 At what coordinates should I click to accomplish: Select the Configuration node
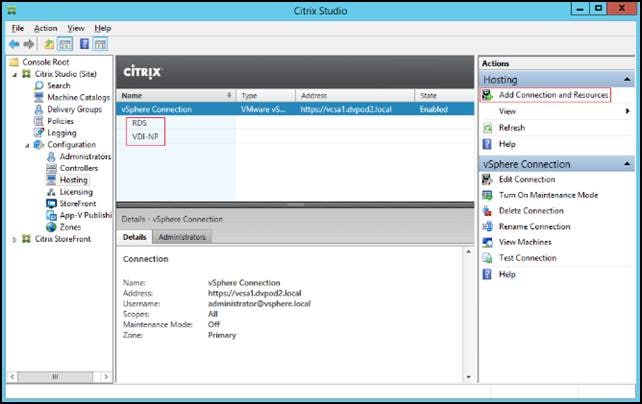click(72, 144)
